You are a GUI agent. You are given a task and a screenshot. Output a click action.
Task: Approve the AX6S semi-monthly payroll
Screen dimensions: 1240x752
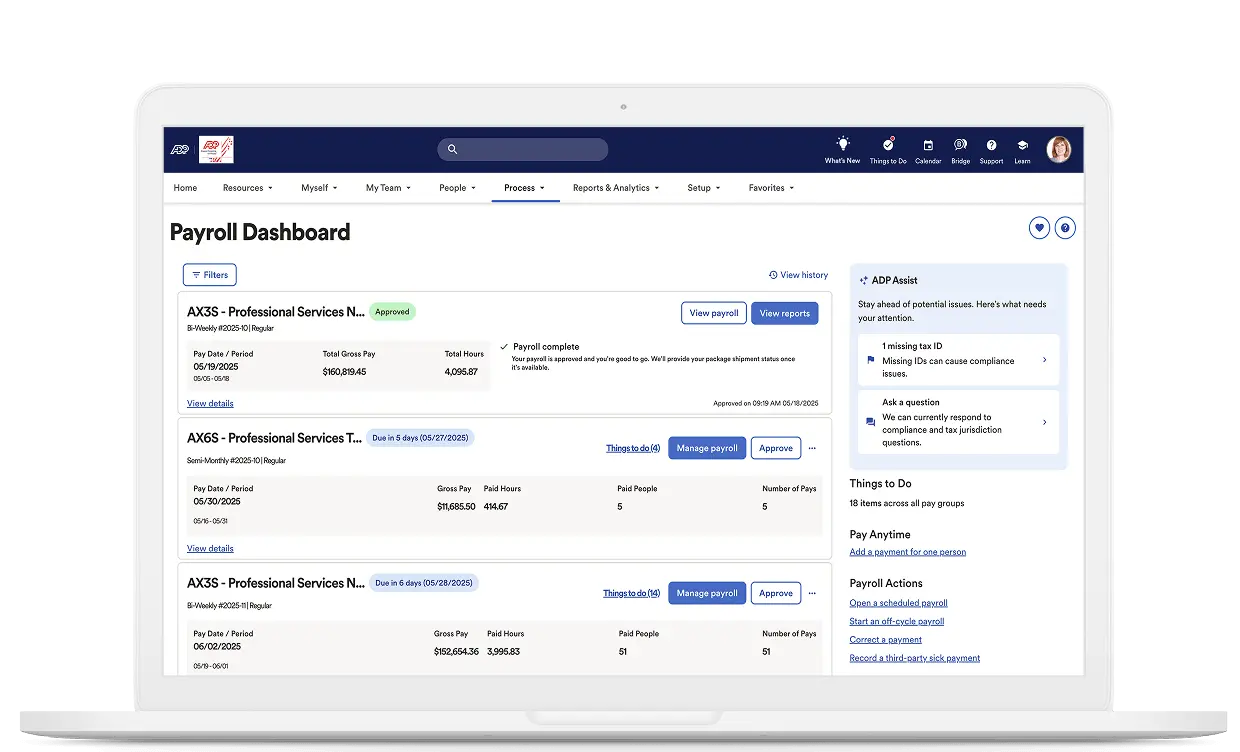[x=776, y=448]
